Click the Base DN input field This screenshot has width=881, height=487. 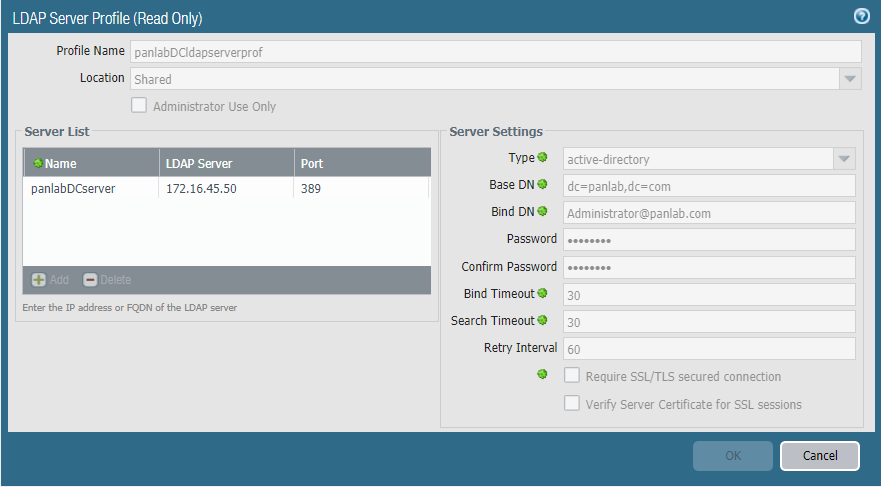click(x=710, y=186)
